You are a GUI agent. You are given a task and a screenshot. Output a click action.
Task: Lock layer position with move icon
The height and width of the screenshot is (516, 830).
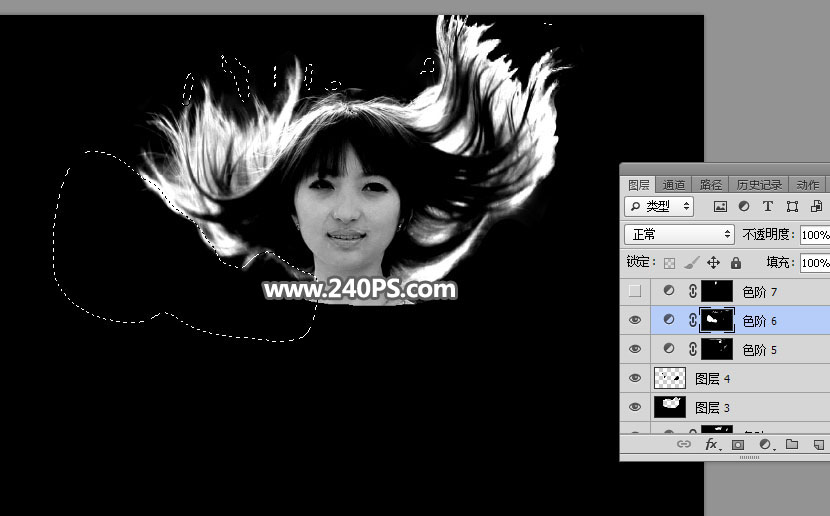(x=713, y=263)
